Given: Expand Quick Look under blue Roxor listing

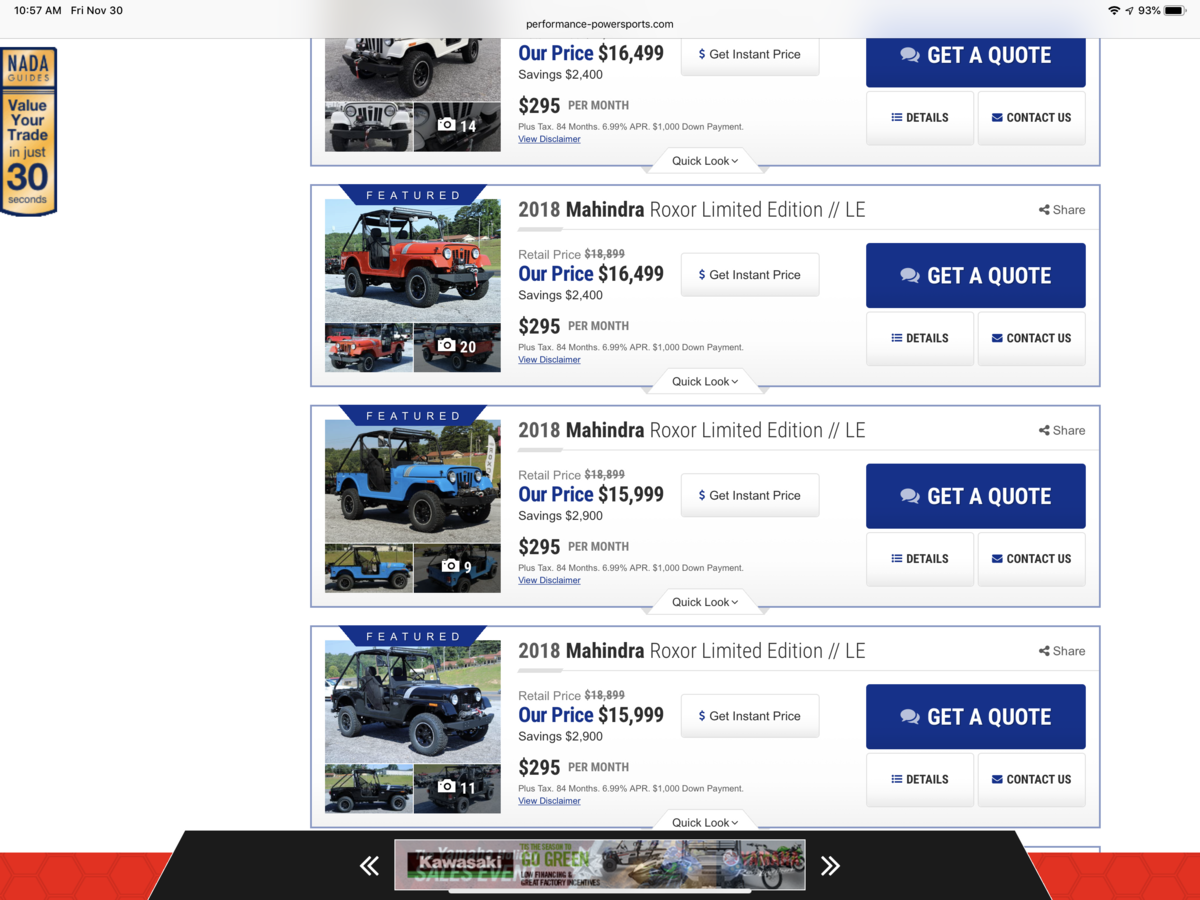Looking at the screenshot, I should (705, 602).
